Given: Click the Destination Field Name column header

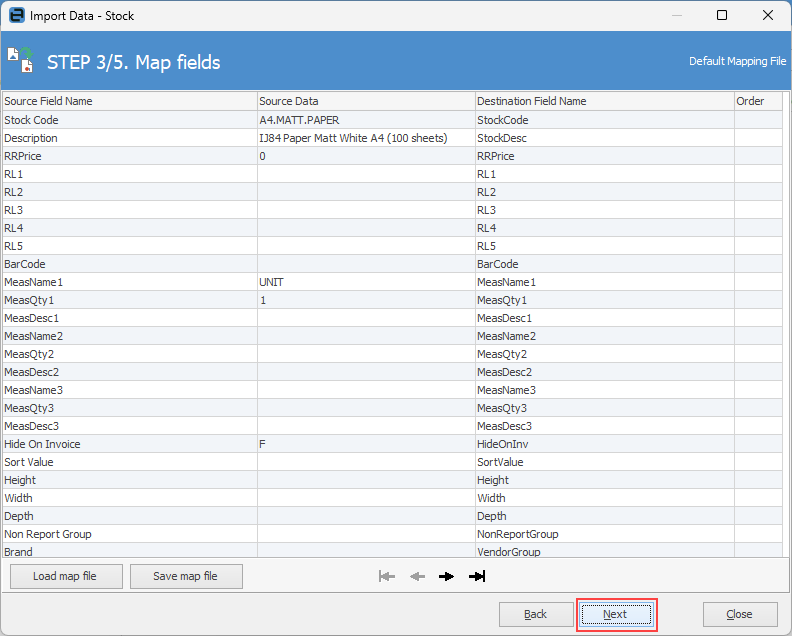Looking at the screenshot, I should point(603,101).
